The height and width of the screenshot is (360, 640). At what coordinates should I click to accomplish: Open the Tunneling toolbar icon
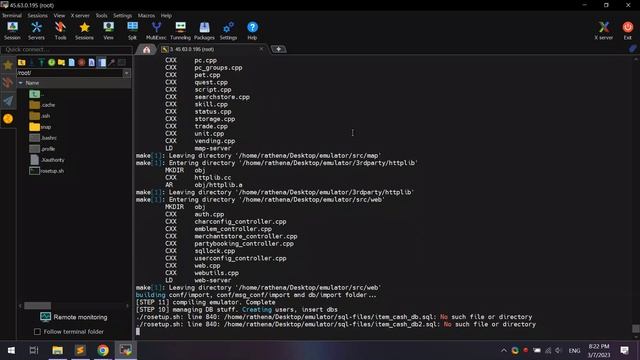pos(180,31)
